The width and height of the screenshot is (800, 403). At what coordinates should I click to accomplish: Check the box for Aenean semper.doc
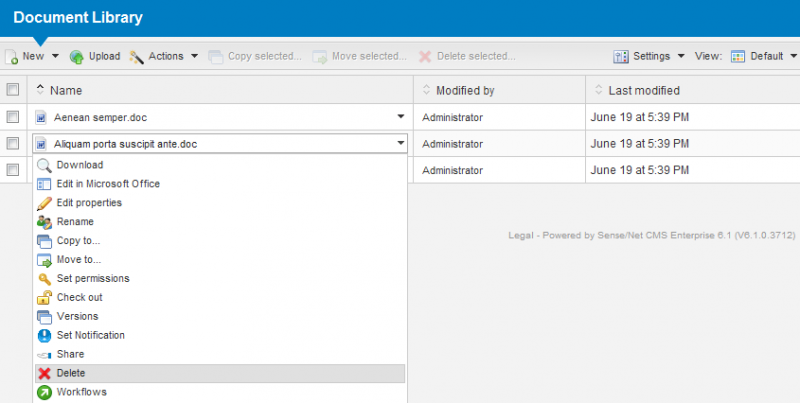(x=13, y=117)
